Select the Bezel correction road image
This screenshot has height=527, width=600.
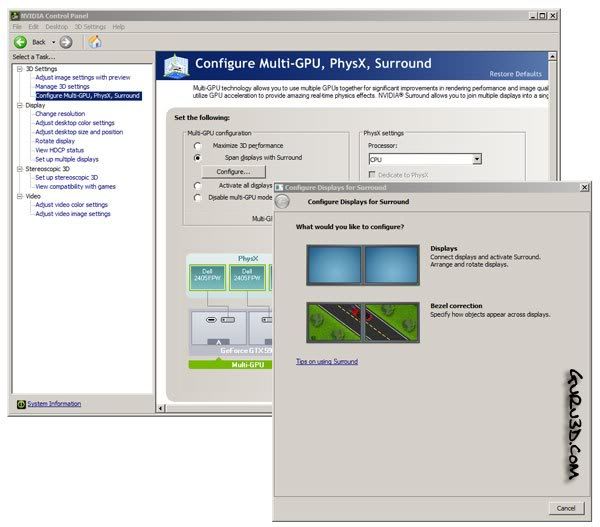(x=361, y=323)
